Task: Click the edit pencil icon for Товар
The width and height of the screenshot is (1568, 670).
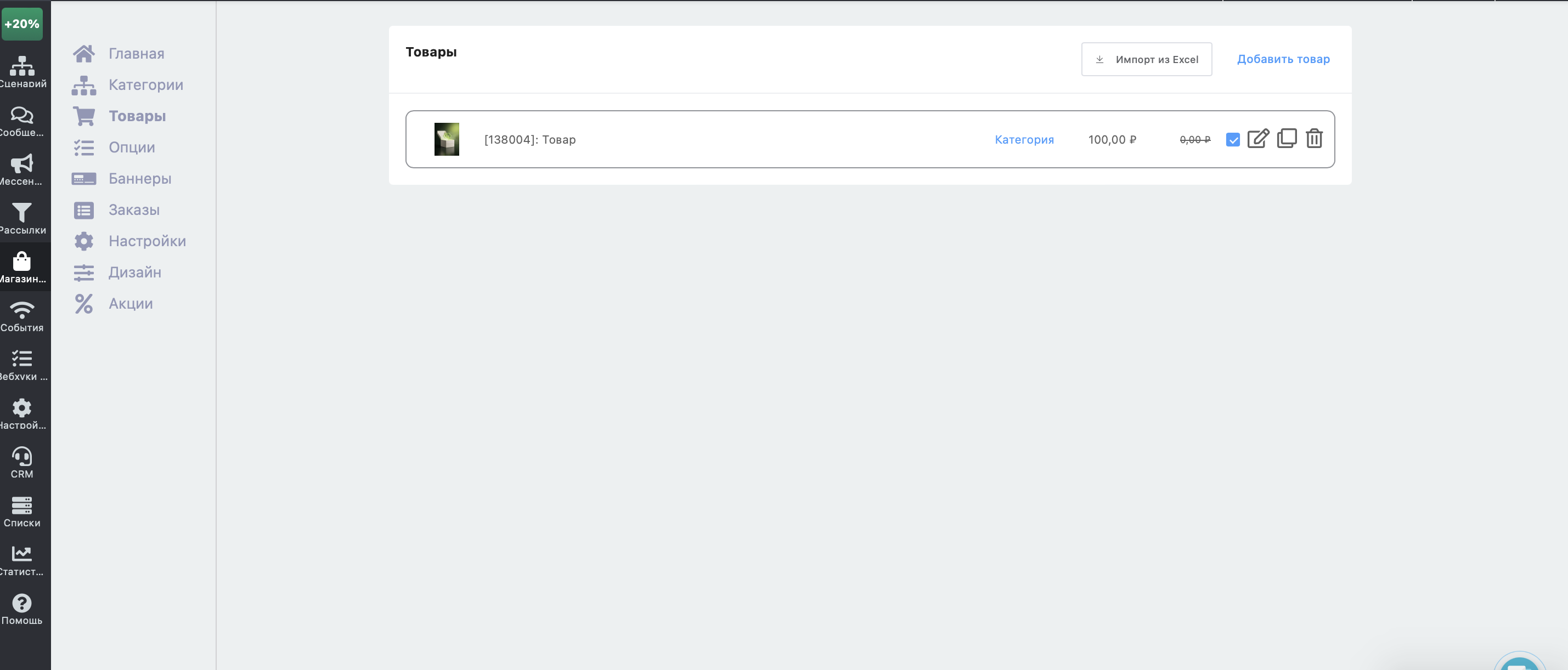Action: pos(1257,139)
